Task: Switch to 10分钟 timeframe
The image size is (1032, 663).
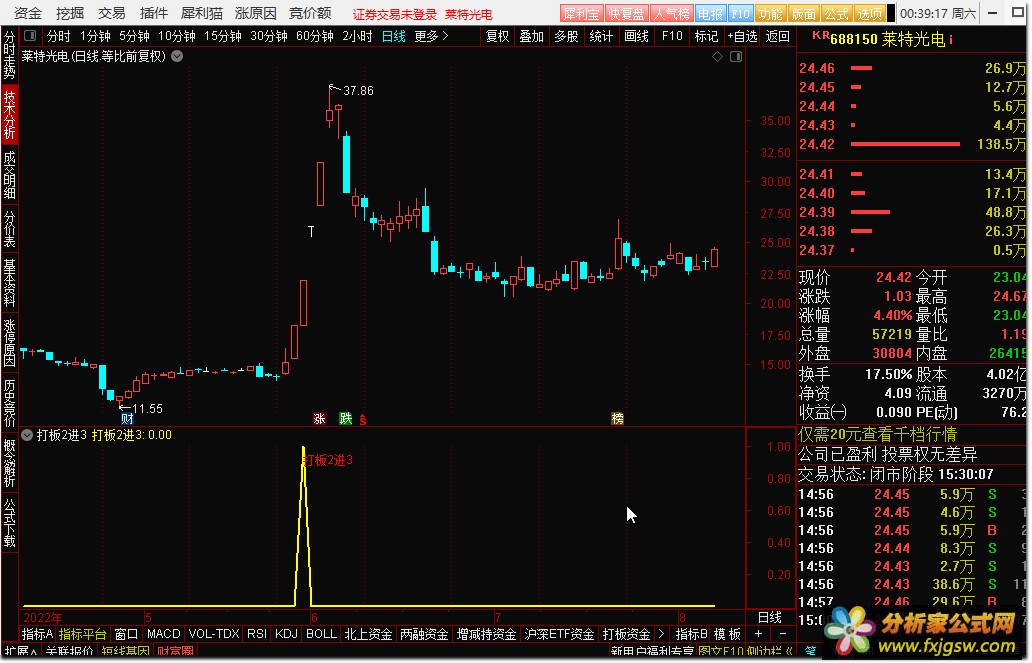Action: [x=176, y=36]
